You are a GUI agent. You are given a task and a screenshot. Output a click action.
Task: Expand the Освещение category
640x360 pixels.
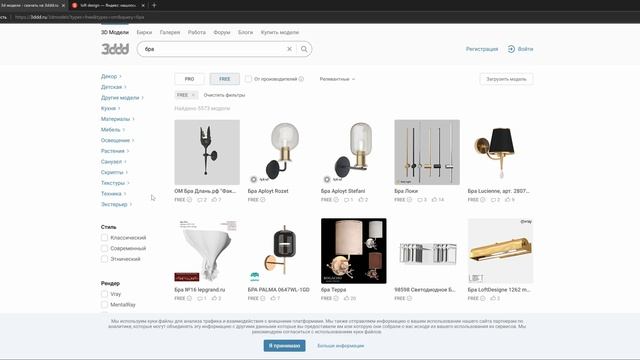(118, 140)
